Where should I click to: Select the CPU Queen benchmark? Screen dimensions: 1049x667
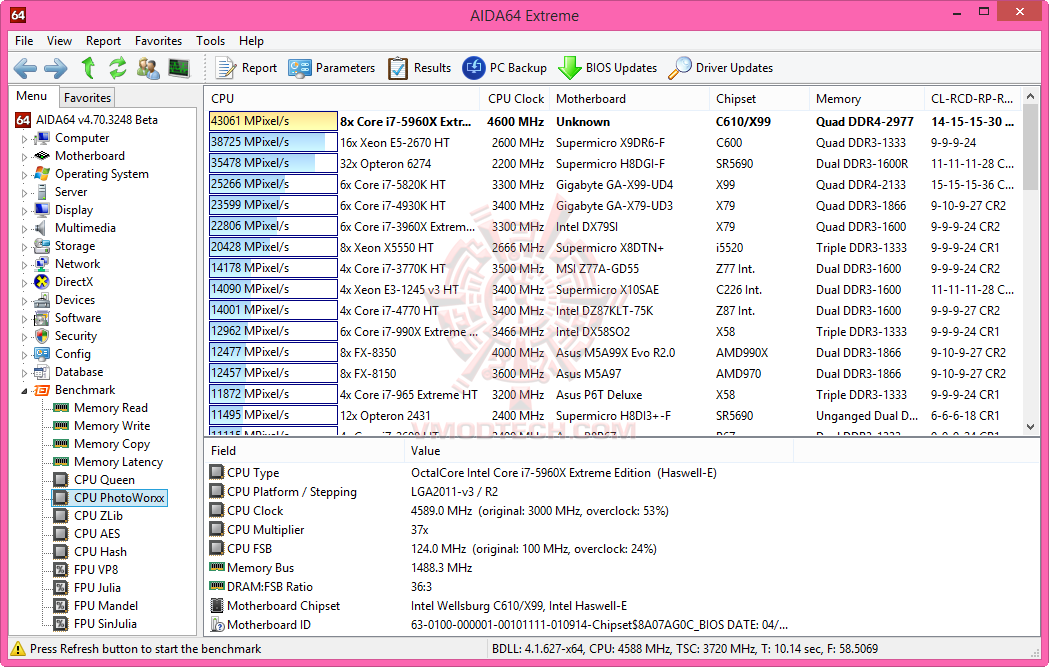(104, 480)
